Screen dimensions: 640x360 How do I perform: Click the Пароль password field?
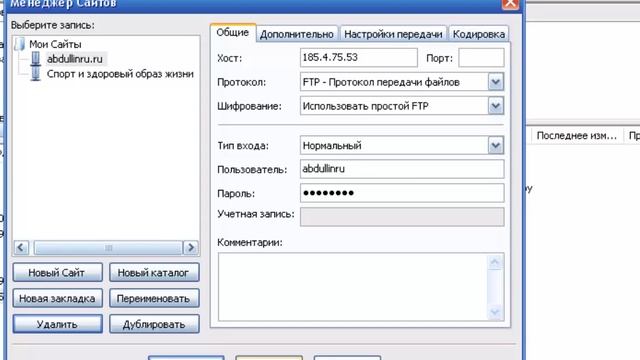(x=402, y=193)
